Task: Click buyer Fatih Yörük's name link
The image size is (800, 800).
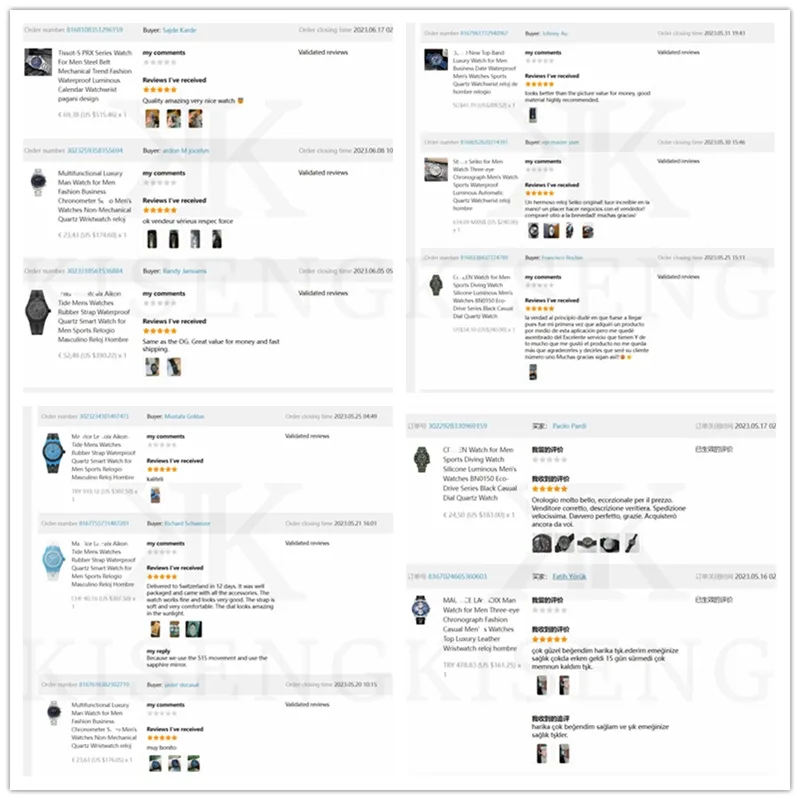Action: point(569,576)
